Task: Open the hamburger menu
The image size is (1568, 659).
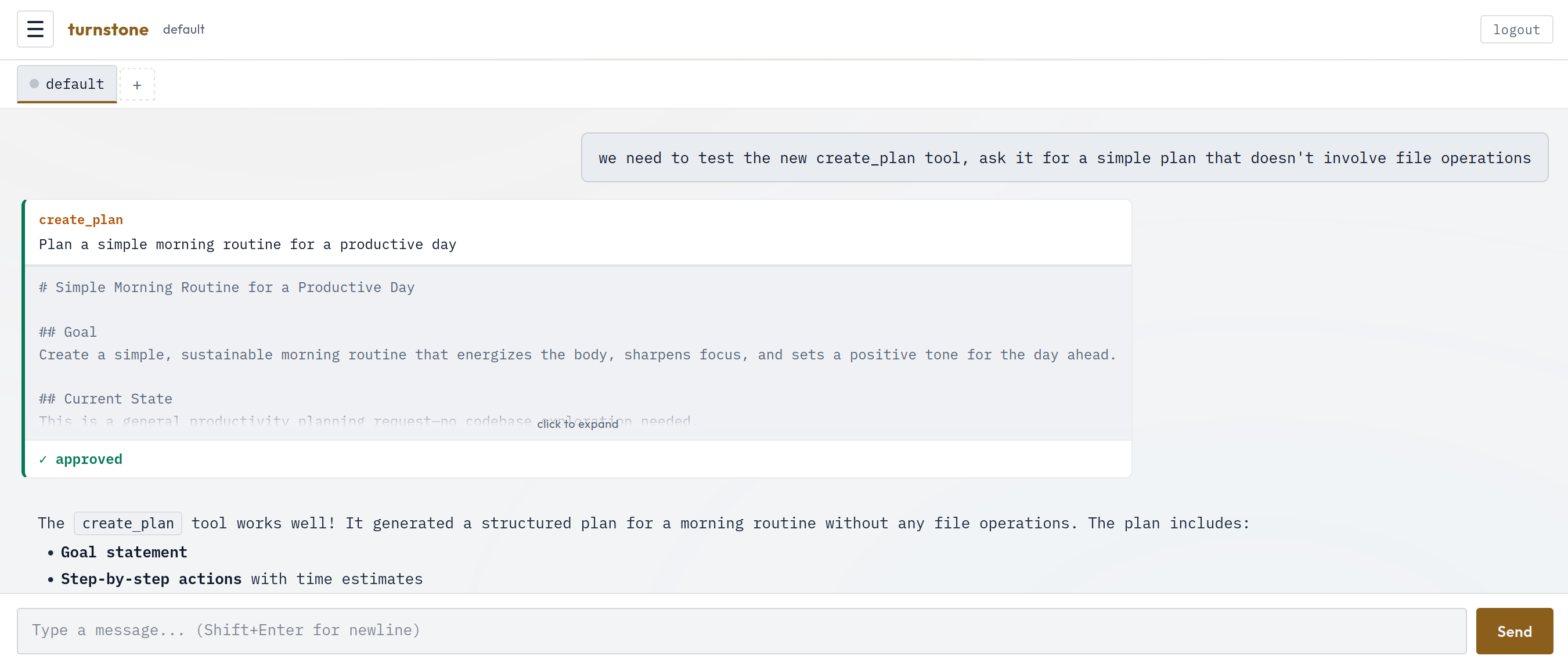Action: [x=35, y=29]
